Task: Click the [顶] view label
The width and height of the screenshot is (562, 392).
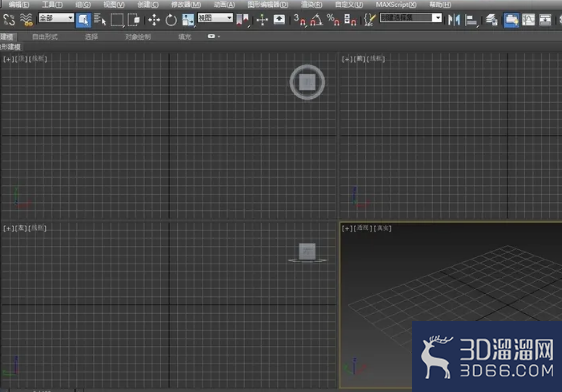Action: click(x=21, y=59)
